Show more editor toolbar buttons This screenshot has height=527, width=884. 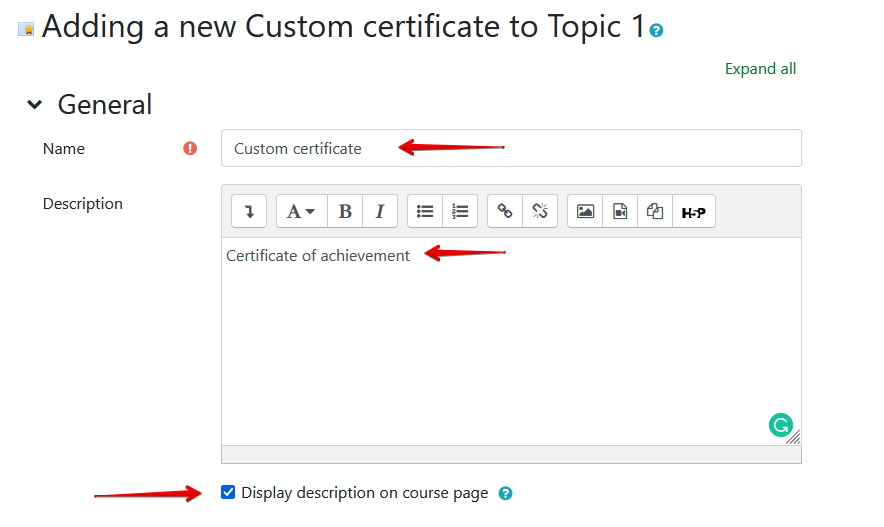(x=249, y=211)
